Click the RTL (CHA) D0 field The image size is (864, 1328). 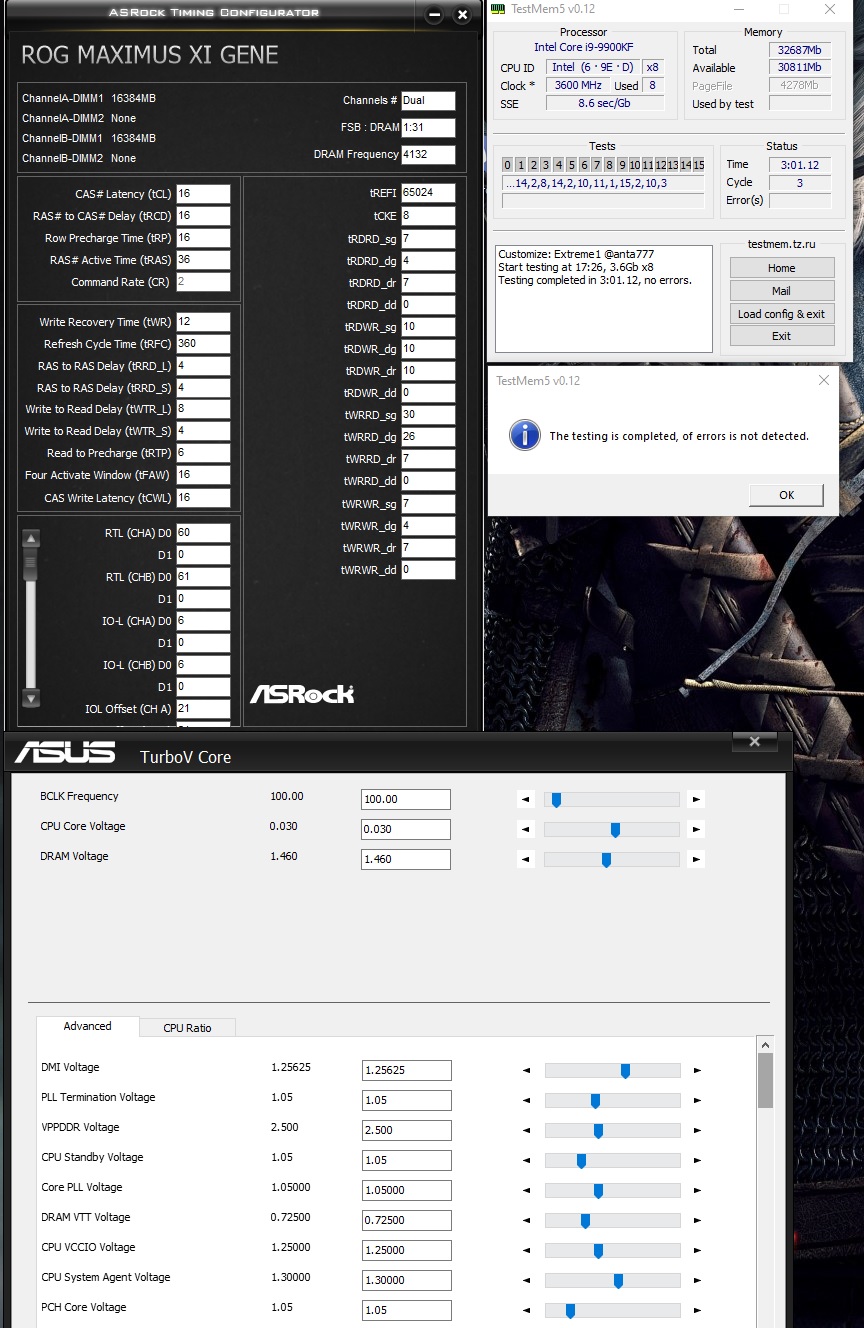[x=203, y=533]
